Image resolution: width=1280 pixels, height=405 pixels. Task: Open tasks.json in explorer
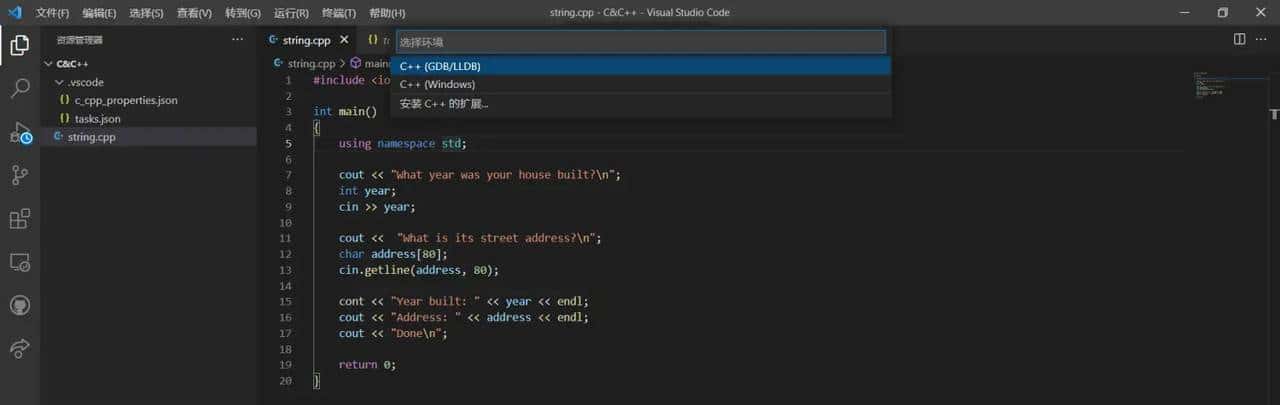pyautogui.click(x=148, y=118)
